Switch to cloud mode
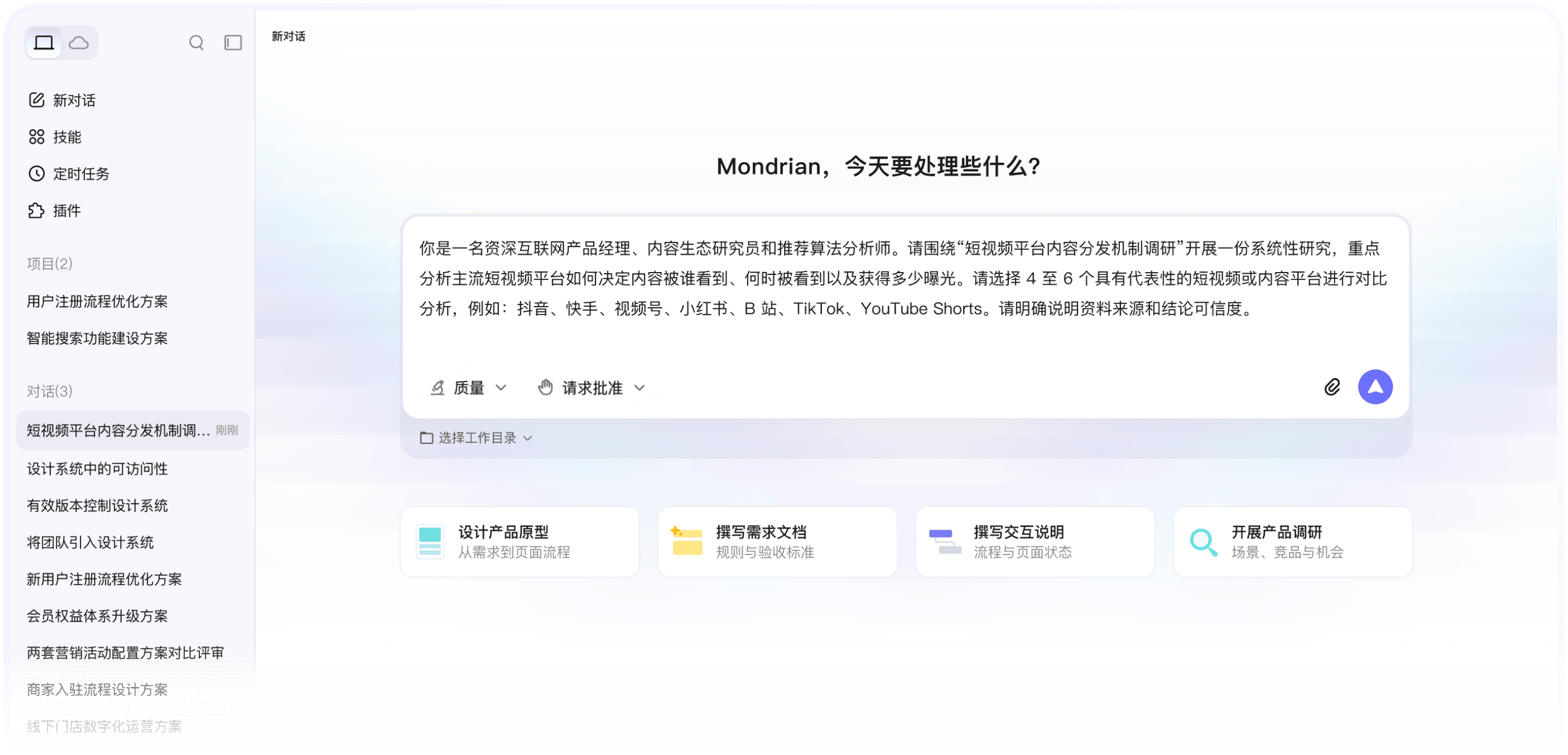Viewport: 1568px width, 755px height. pyautogui.click(x=79, y=43)
